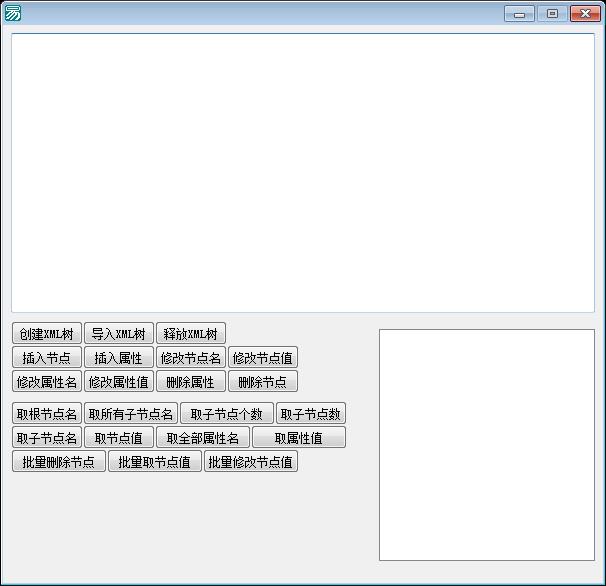The width and height of the screenshot is (606, 586).
Task: Click the 批量取节点值 button
Action: click(155, 461)
